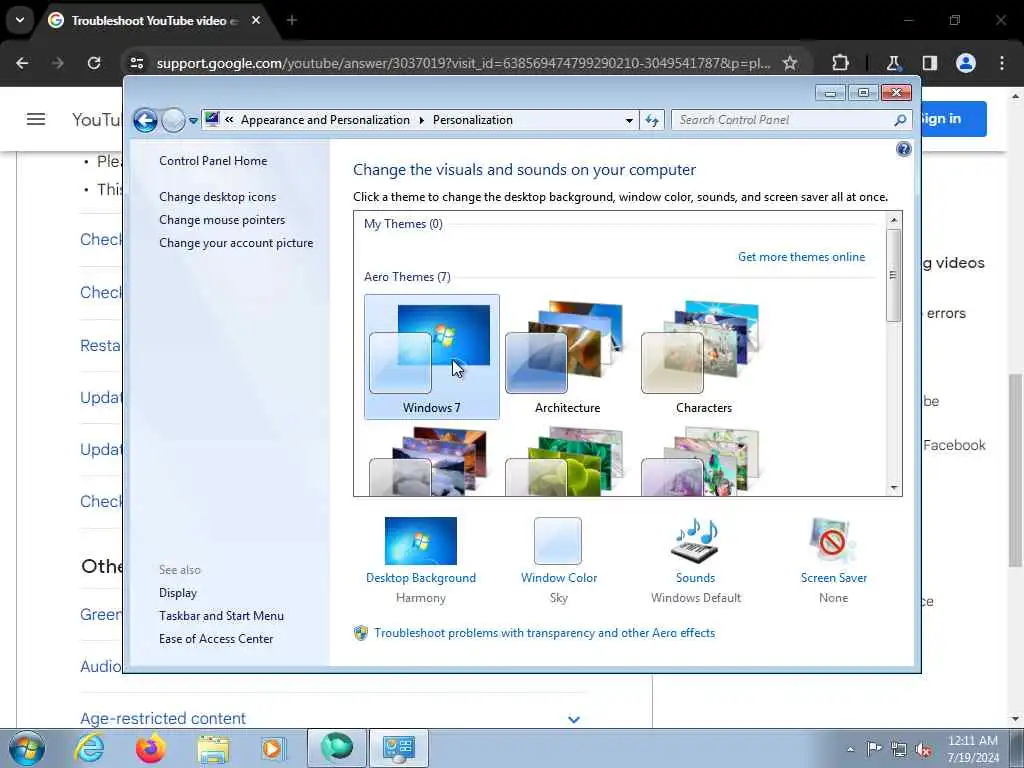Reload the Chrome page

click(x=94, y=63)
